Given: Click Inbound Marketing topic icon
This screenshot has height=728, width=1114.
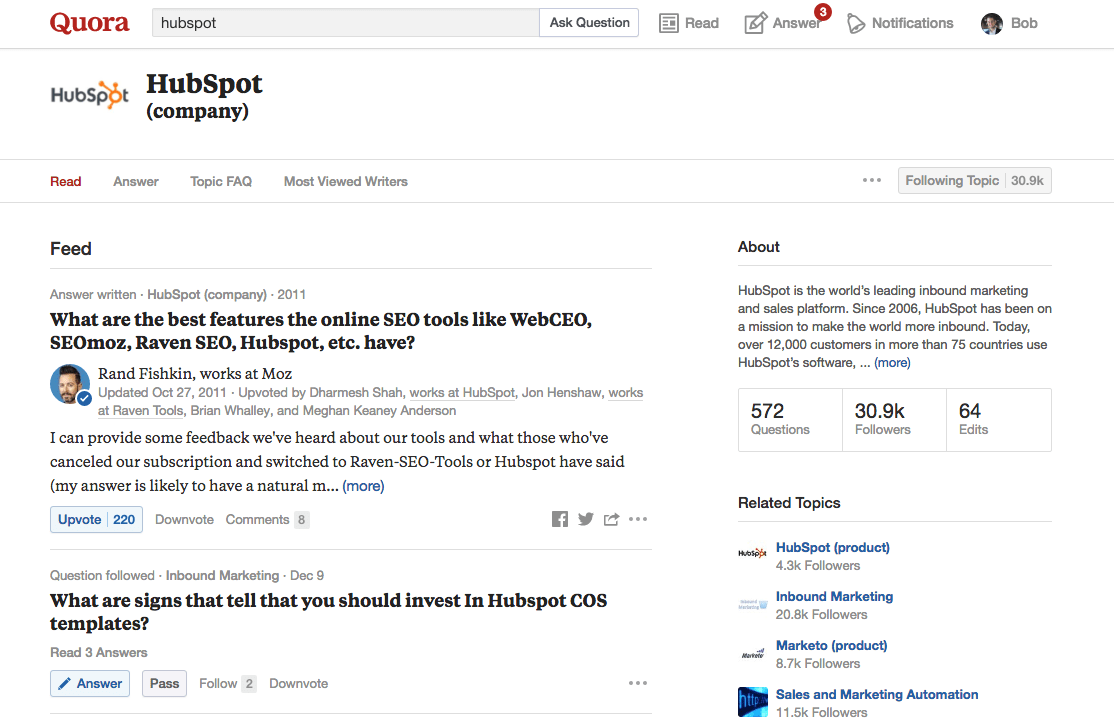Looking at the screenshot, I should pyautogui.click(x=752, y=604).
